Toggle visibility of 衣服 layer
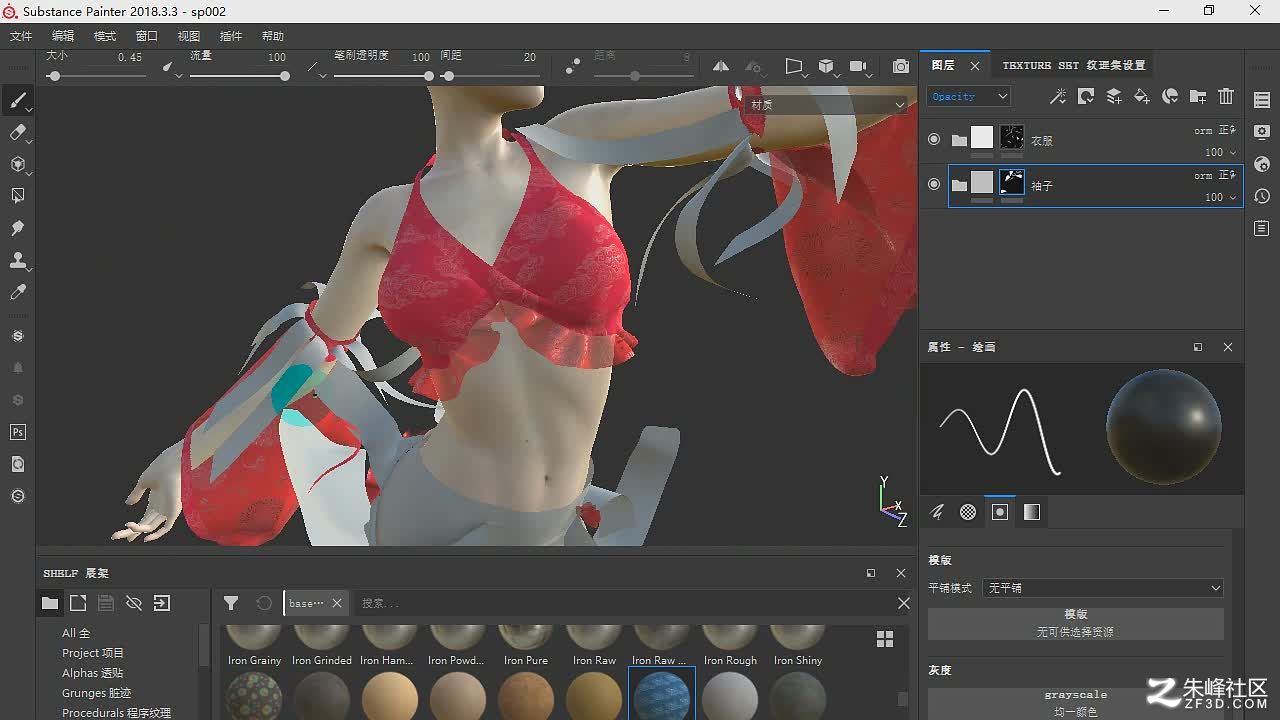This screenshot has width=1280, height=720. (934, 140)
